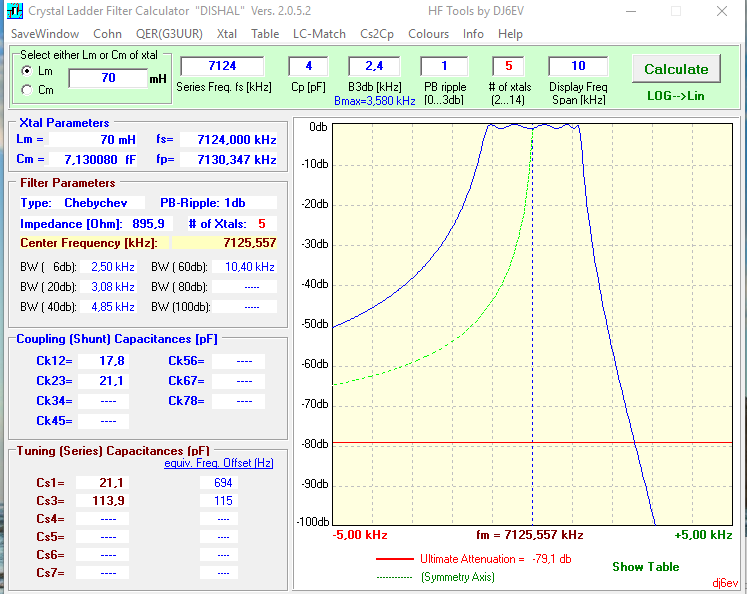Click the Calculate button

[x=676, y=69]
